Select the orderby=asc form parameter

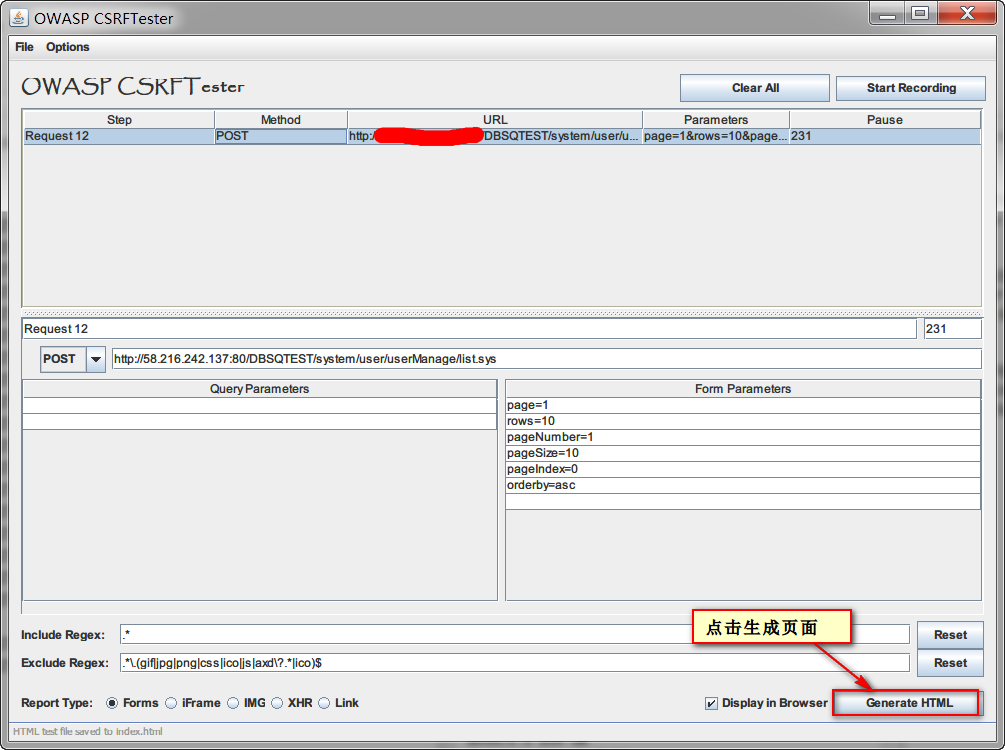click(743, 485)
